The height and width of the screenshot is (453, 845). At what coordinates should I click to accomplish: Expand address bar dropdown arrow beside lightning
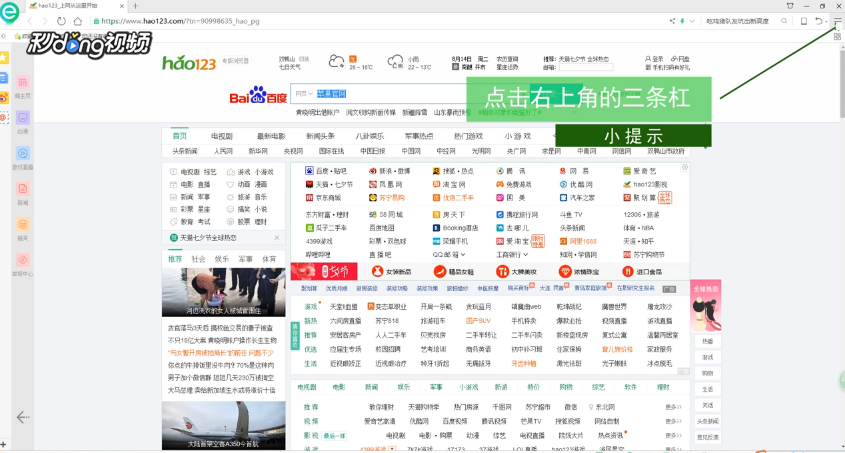(x=692, y=21)
